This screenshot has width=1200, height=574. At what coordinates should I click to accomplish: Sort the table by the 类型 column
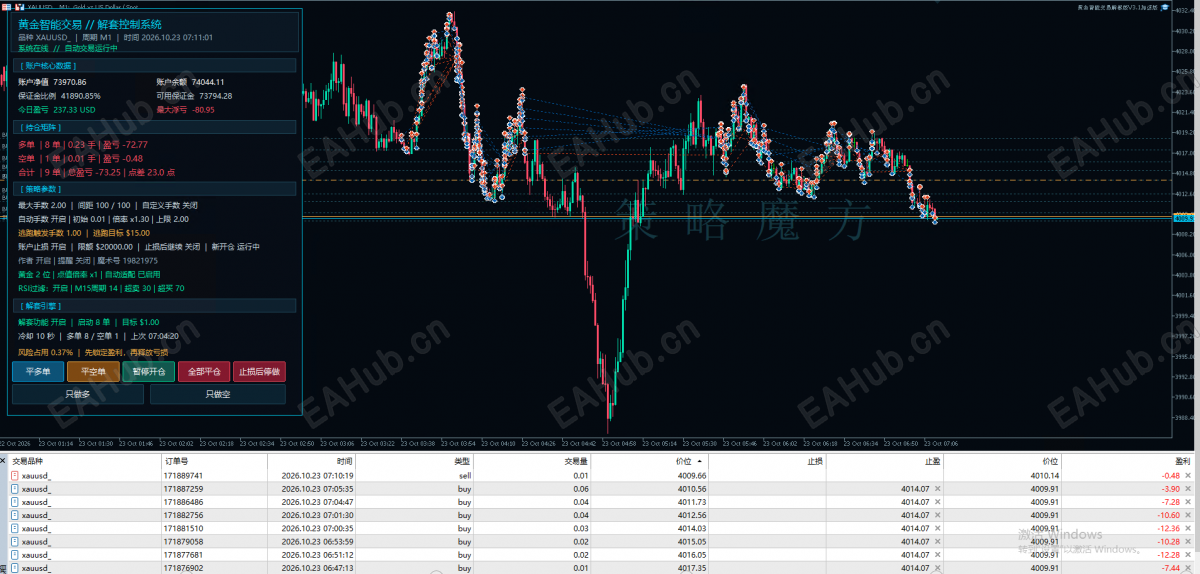pos(416,461)
